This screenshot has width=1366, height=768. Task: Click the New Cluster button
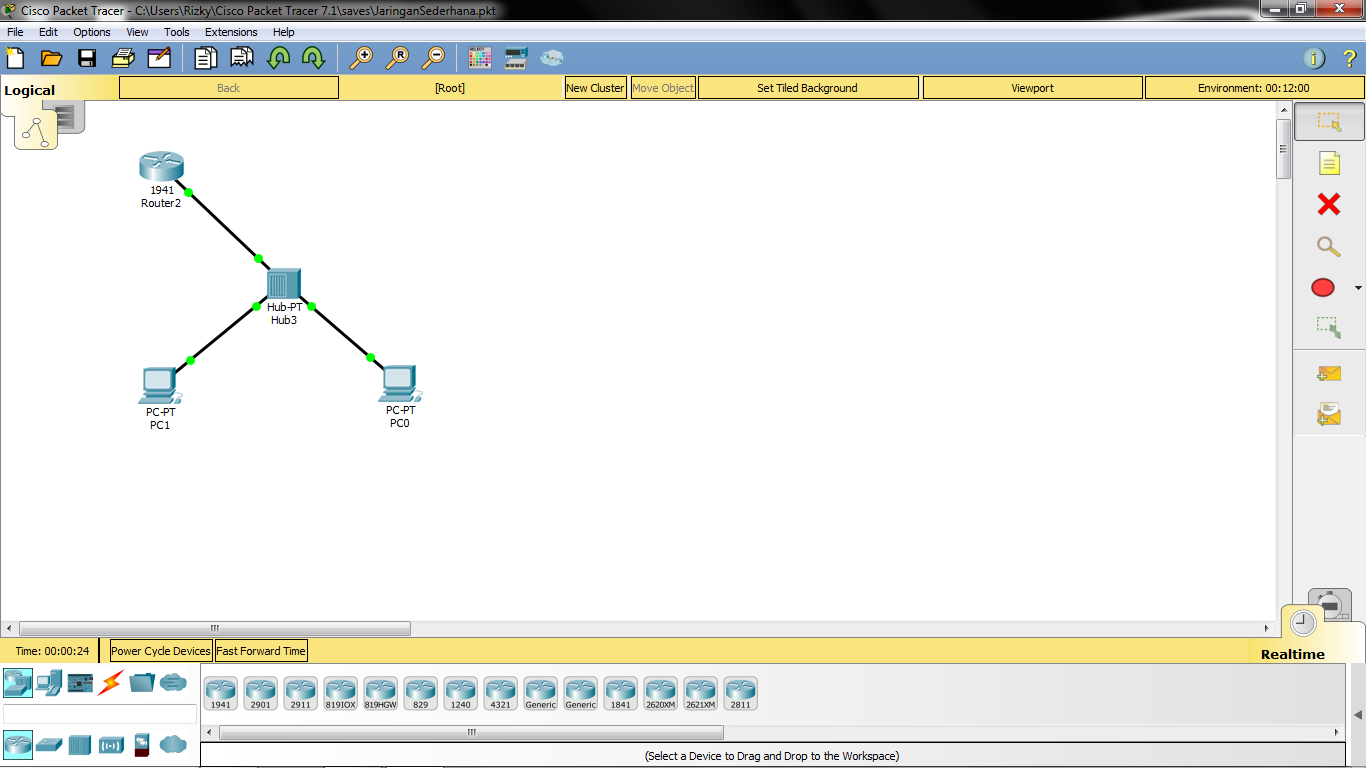pos(595,88)
